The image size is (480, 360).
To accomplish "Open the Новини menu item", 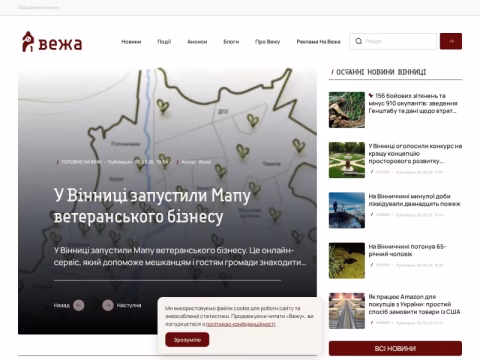I will pos(131,42).
